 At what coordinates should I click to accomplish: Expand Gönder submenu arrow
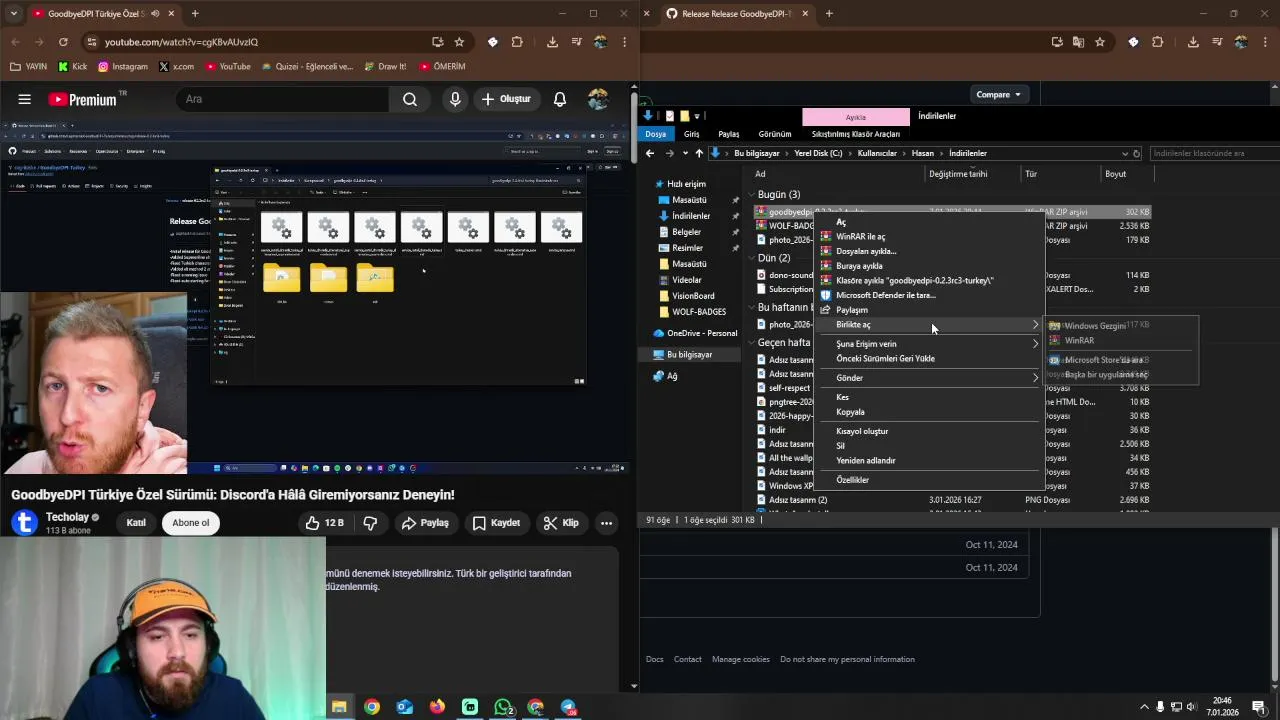pyautogui.click(x=1035, y=378)
